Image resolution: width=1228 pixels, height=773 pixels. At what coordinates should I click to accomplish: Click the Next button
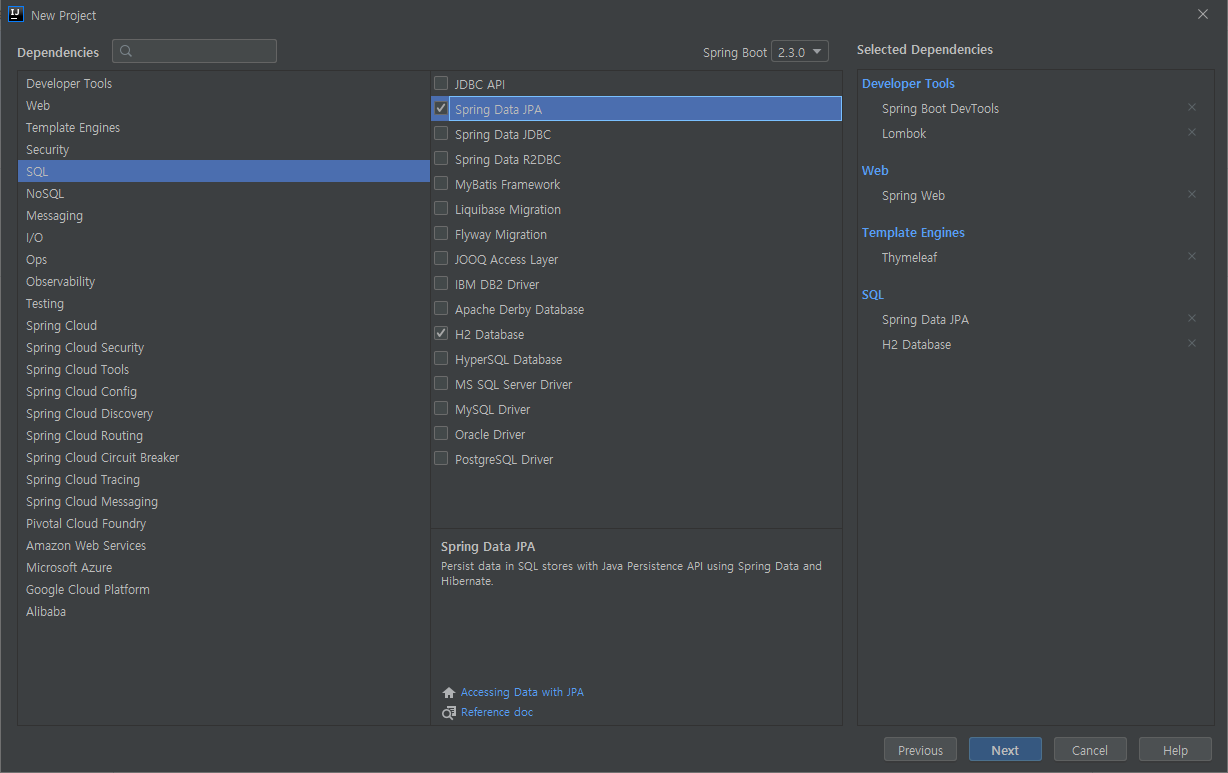coord(1005,750)
